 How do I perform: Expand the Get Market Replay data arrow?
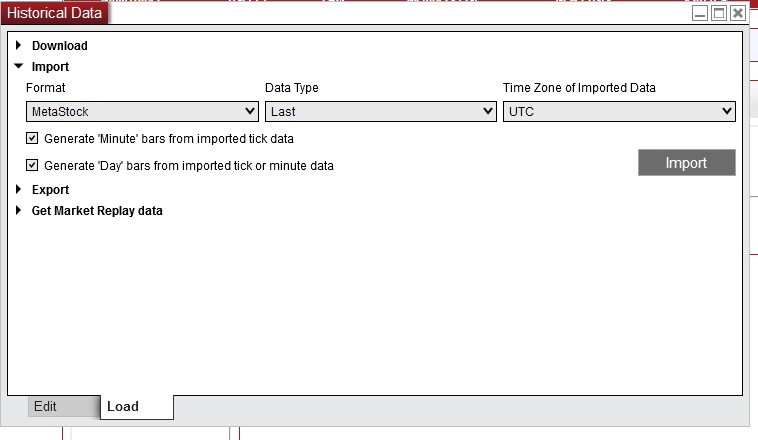[19, 210]
